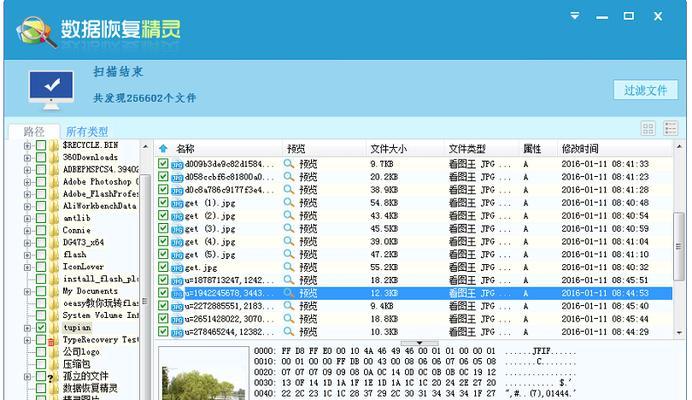Switch to detailed list view

670,128
